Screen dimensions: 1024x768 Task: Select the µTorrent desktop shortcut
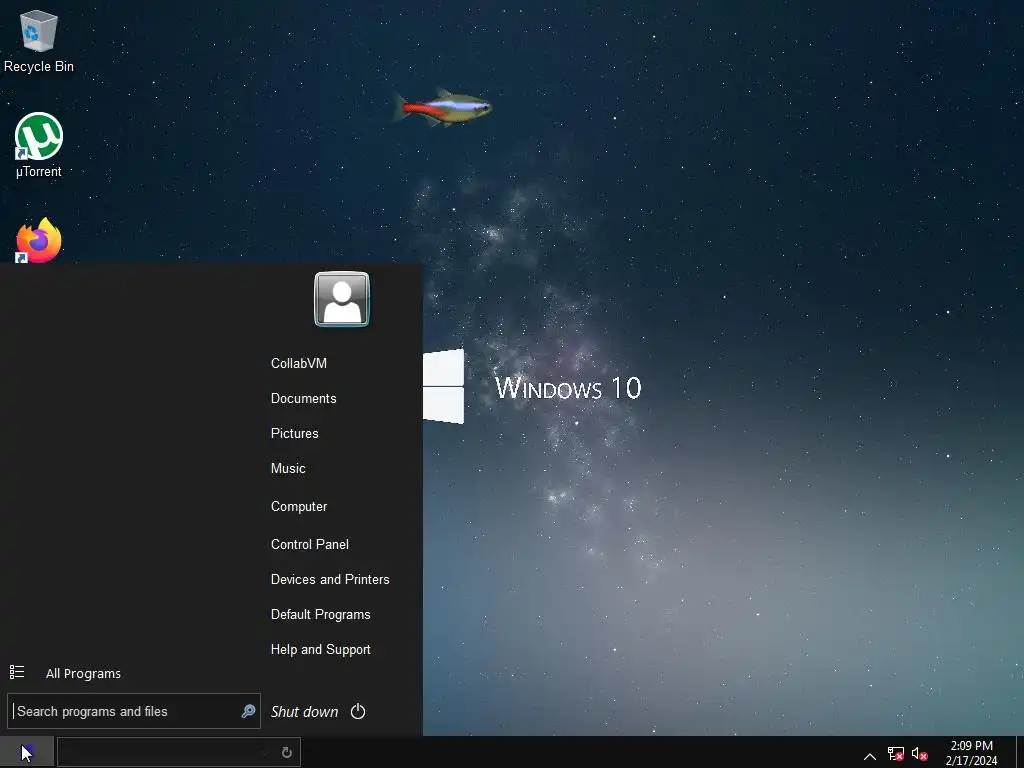point(39,146)
